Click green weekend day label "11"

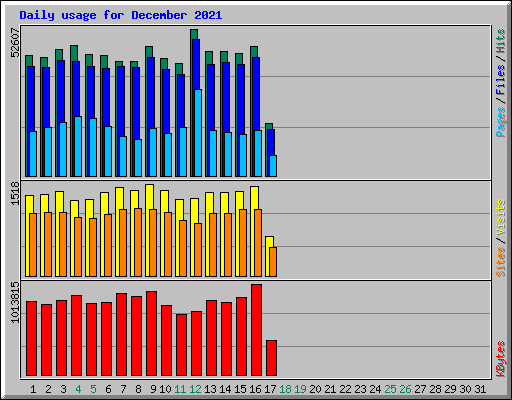[180, 389]
